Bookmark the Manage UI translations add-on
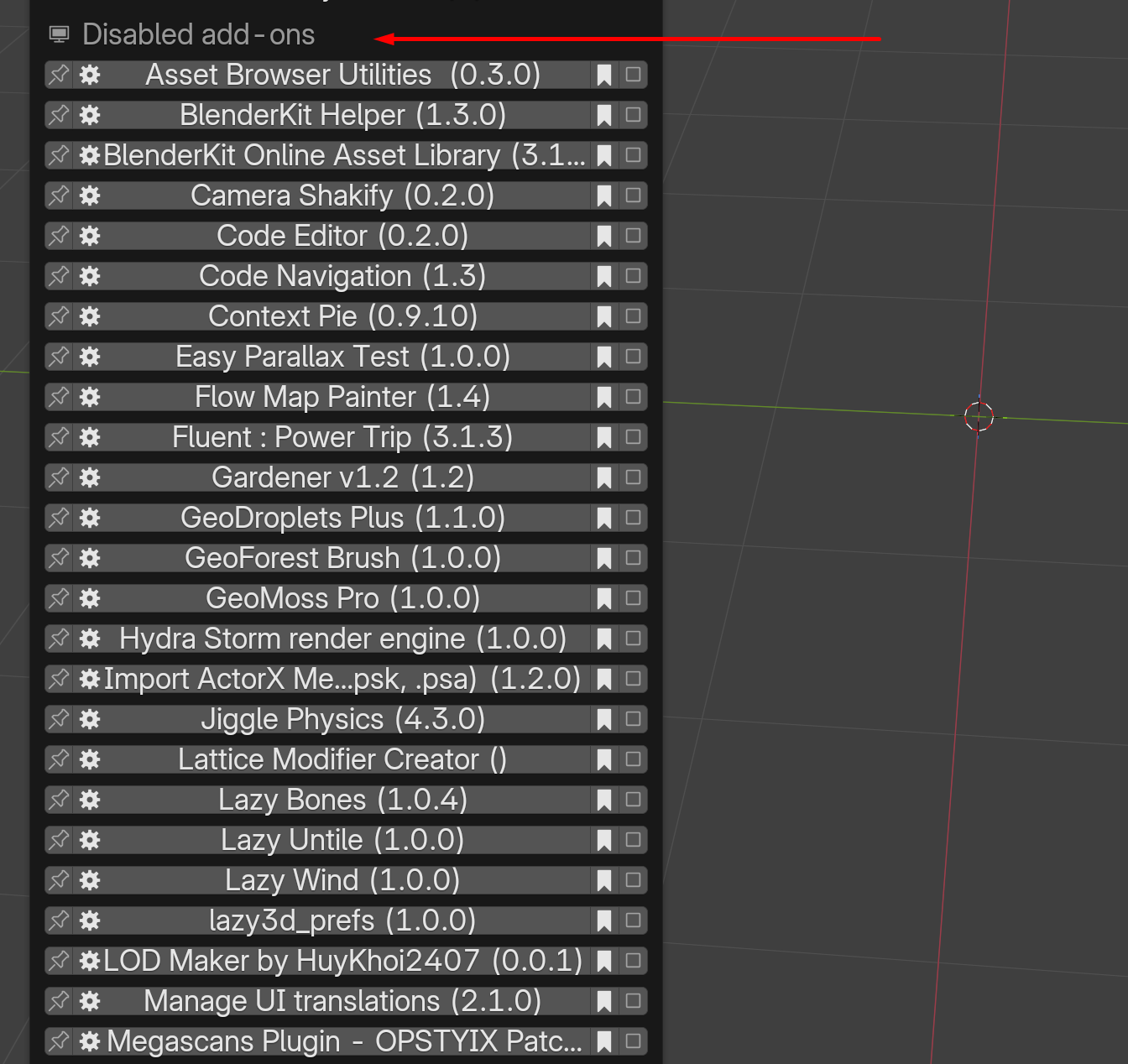This screenshot has width=1128, height=1064. click(603, 1001)
